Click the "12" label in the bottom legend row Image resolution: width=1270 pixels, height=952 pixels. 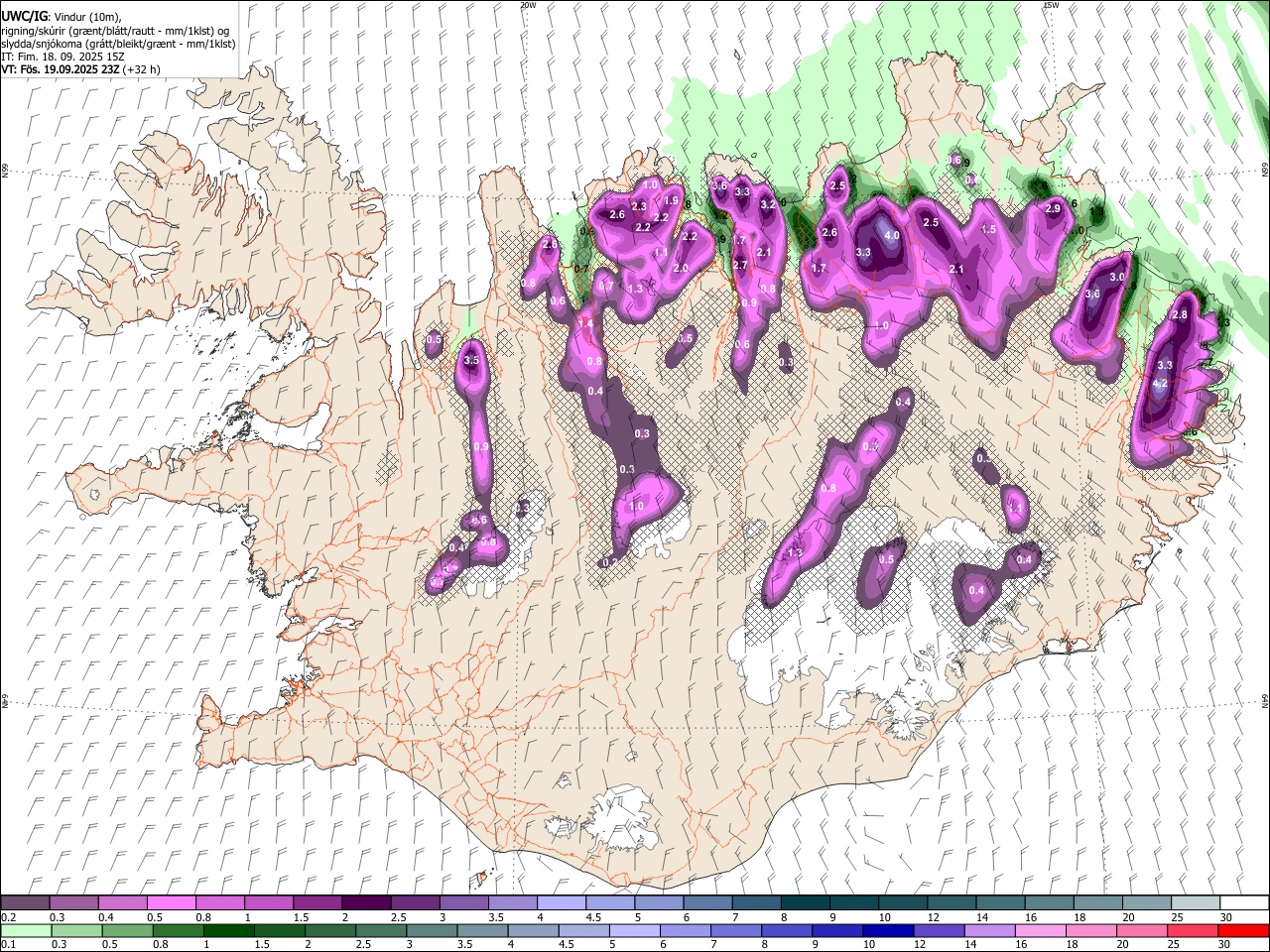point(919,945)
